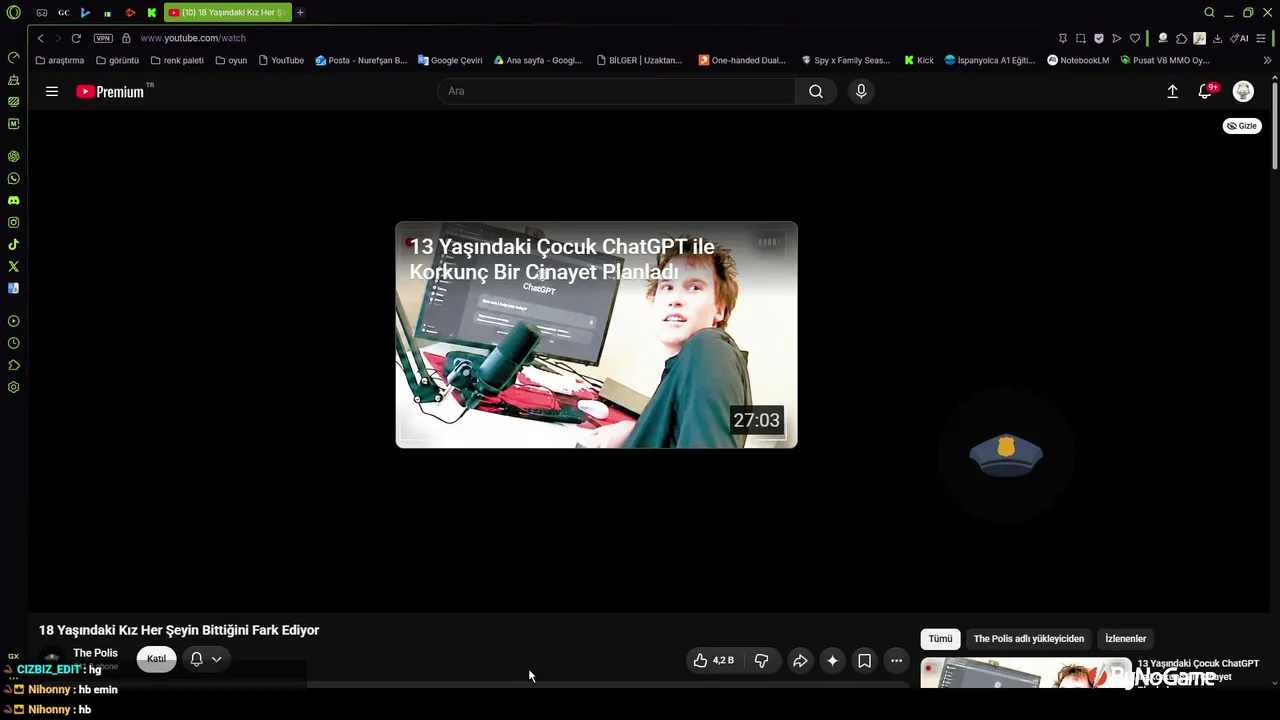The image size is (1280, 720).
Task: Share the video
Action: pyautogui.click(x=800, y=660)
